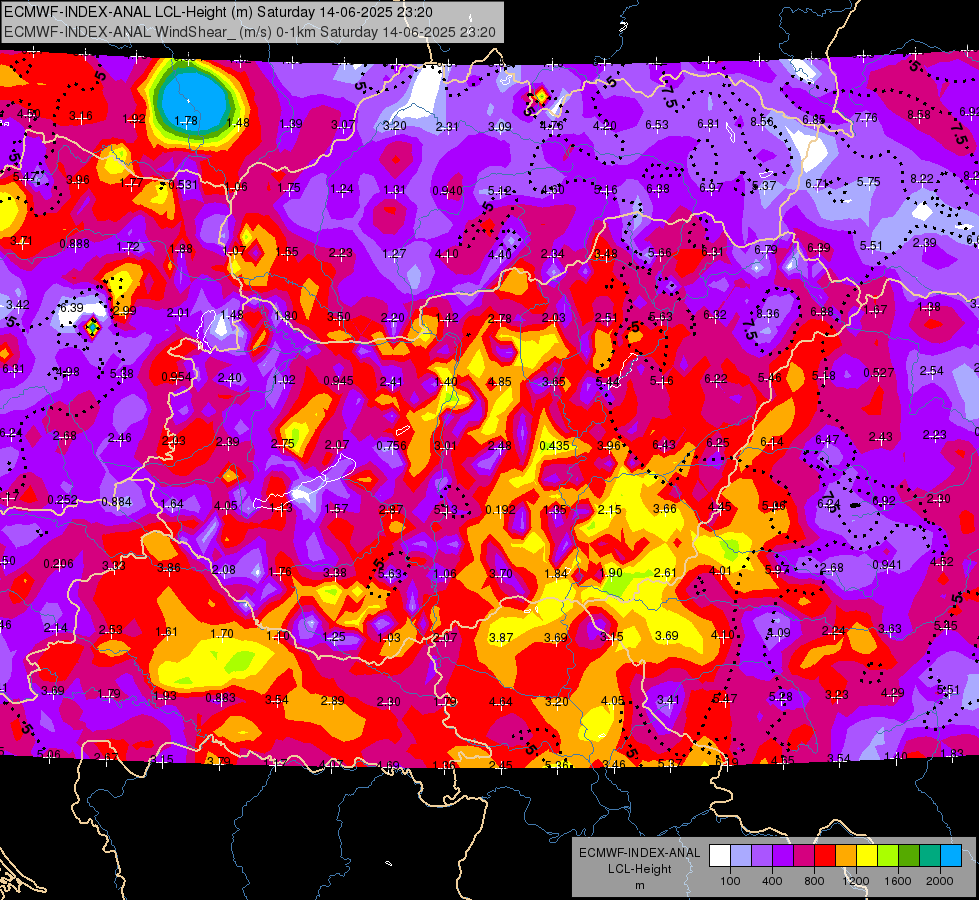
Task: Pick the yellow legend color swatch
Action: tap(867, 855)
